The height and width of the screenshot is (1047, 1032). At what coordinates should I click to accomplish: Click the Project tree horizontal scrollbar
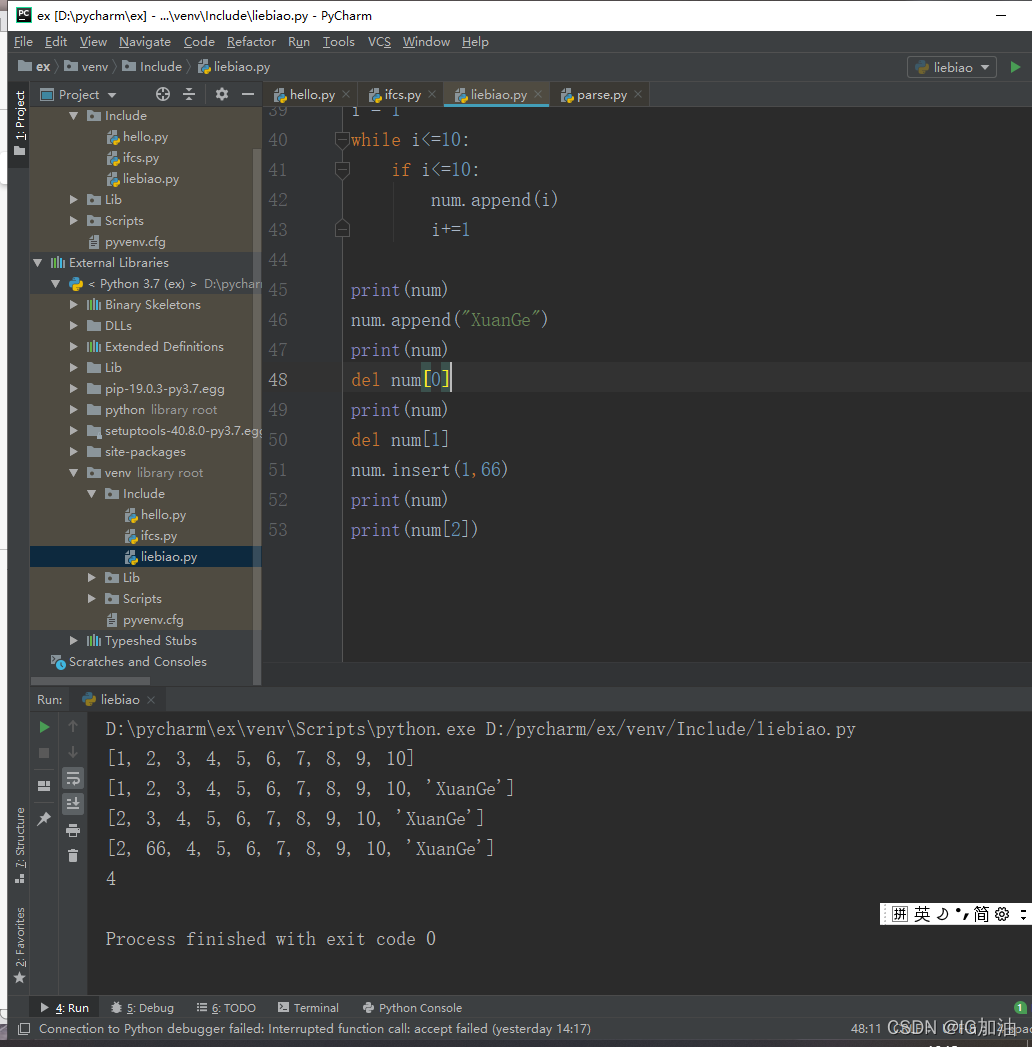pyautogui.click(x=90, y=680)
